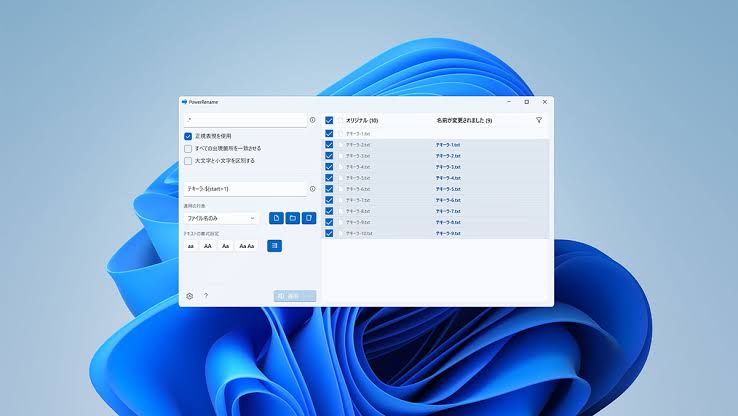Select original file name テキーラ-10.txt
The height and width of the screenshot is (416, 738).
359,233
